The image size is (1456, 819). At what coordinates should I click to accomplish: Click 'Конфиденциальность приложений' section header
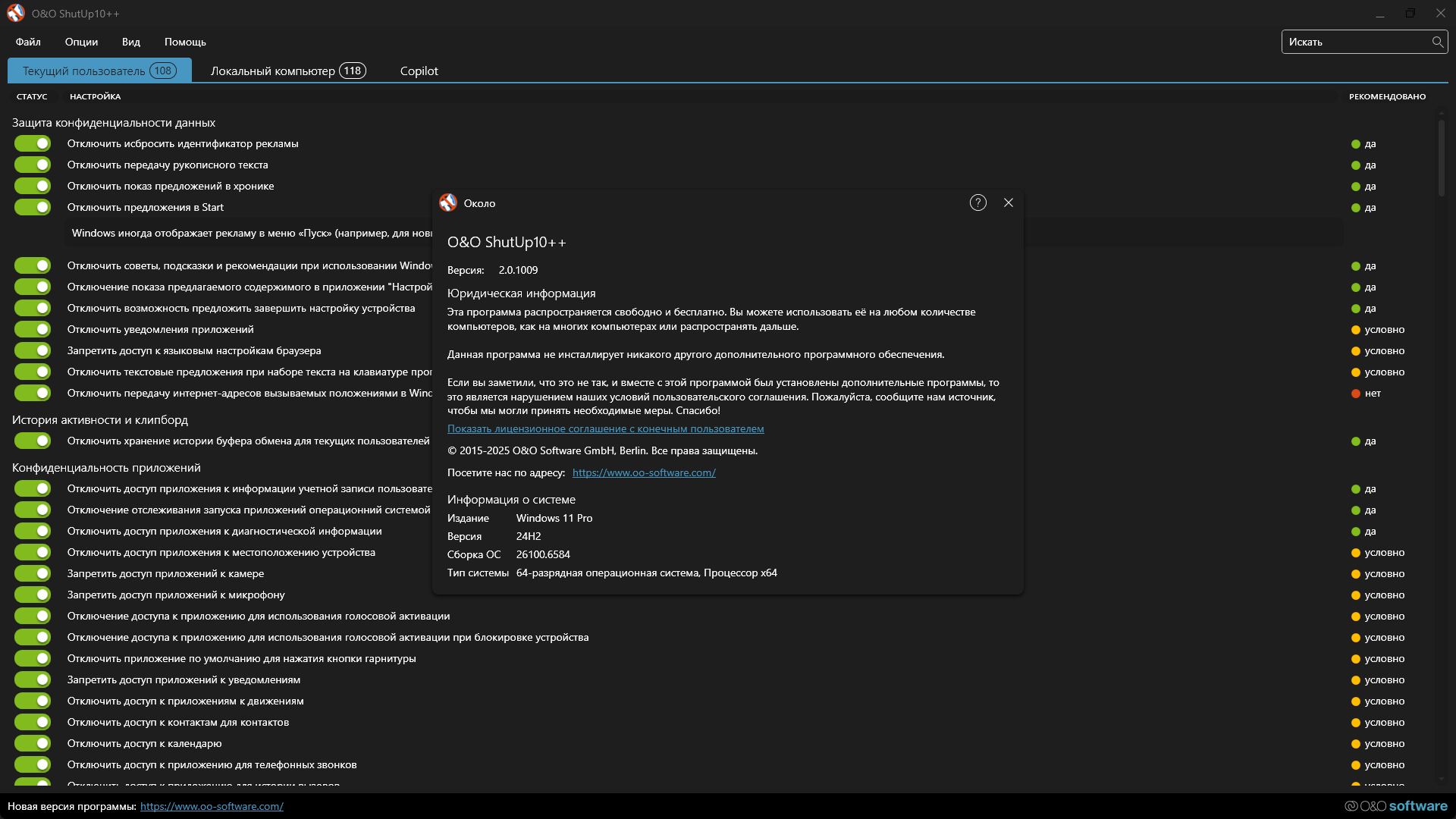tap(106, 467)
